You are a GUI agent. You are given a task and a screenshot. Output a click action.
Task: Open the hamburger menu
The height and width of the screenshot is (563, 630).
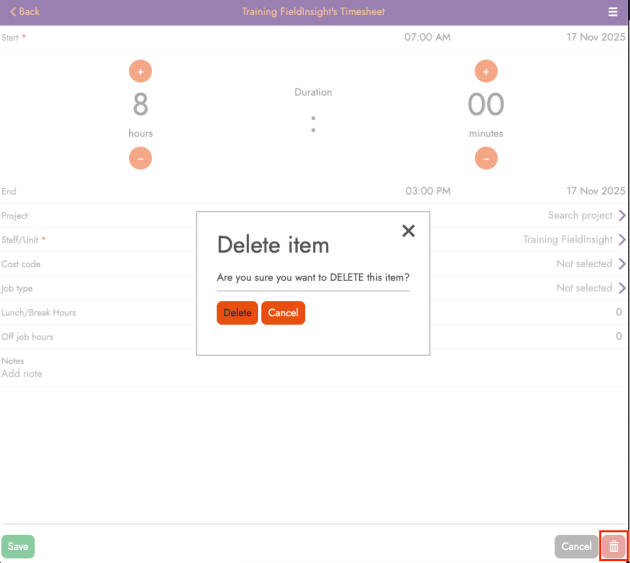point(613,12)
